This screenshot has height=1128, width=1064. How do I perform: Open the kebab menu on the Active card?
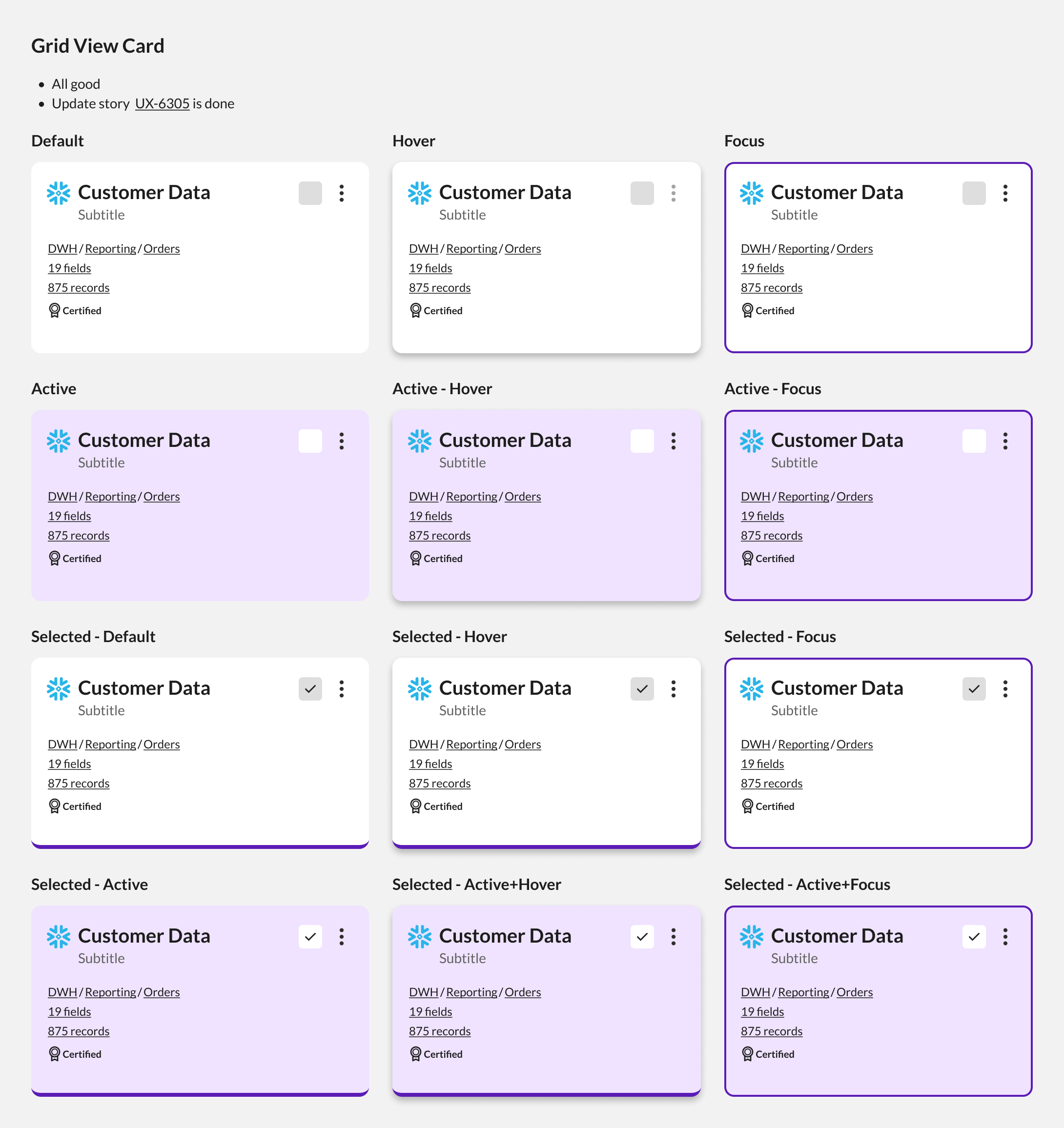341,442
